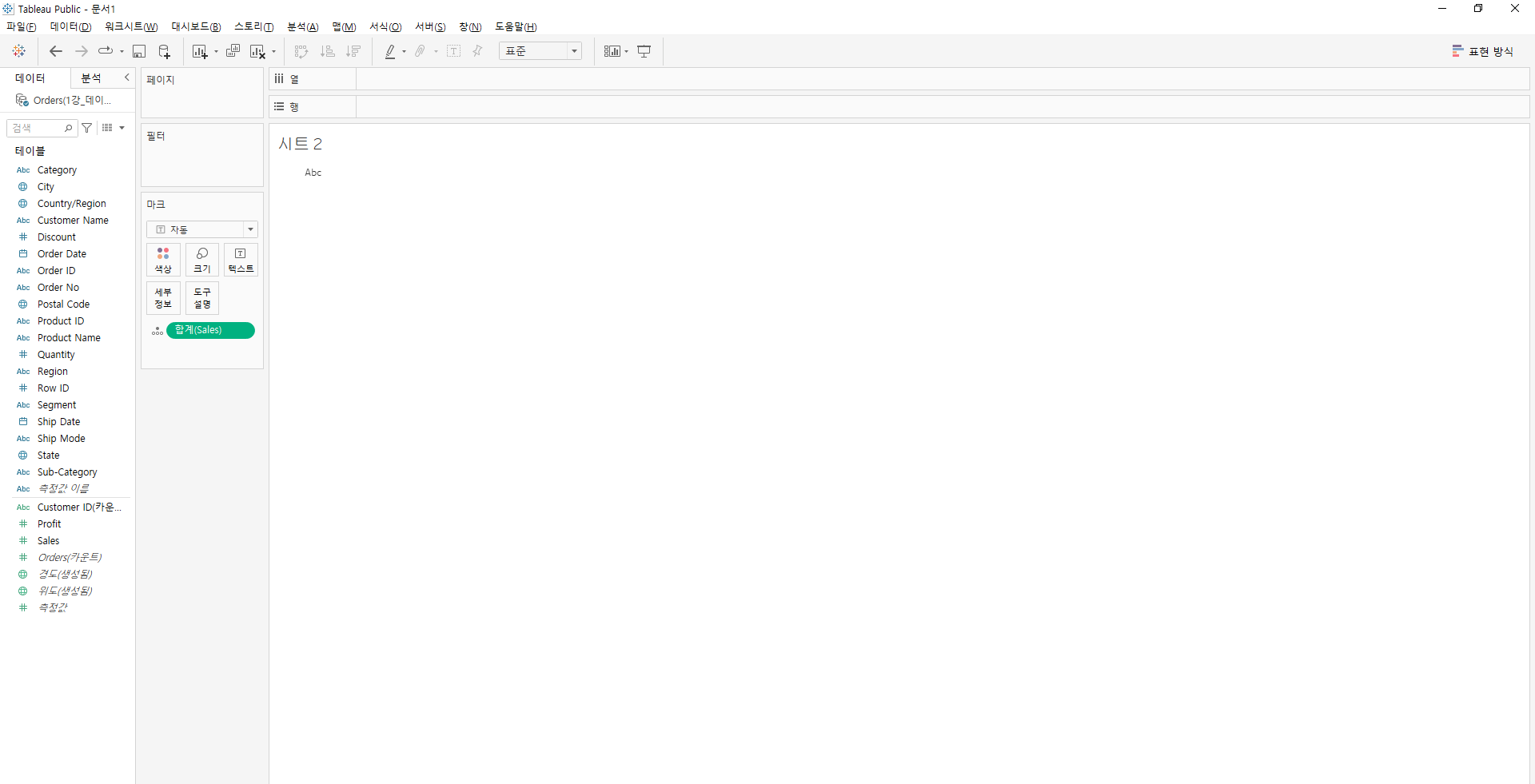Click the 도구 설명 tooltip marks button
The width and height of the screenshot is (1535, 784).
(x=202, y=298)
